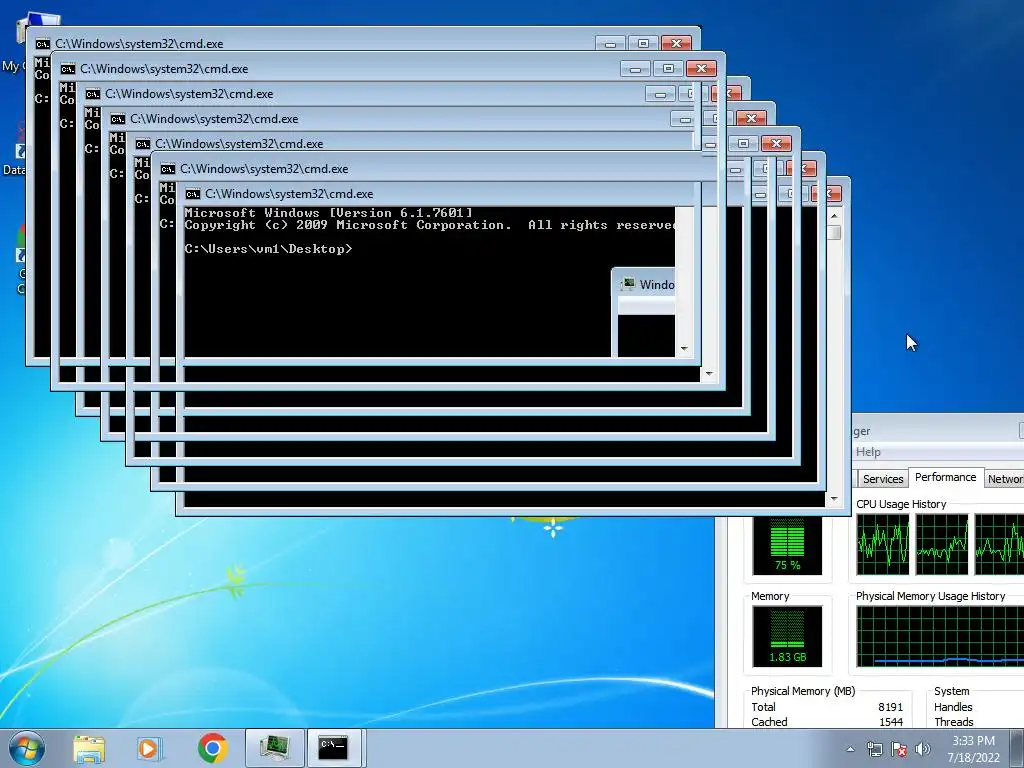
Task: Open system menu icon of the fourth cmd window from top
Action: tap(118, 119)
